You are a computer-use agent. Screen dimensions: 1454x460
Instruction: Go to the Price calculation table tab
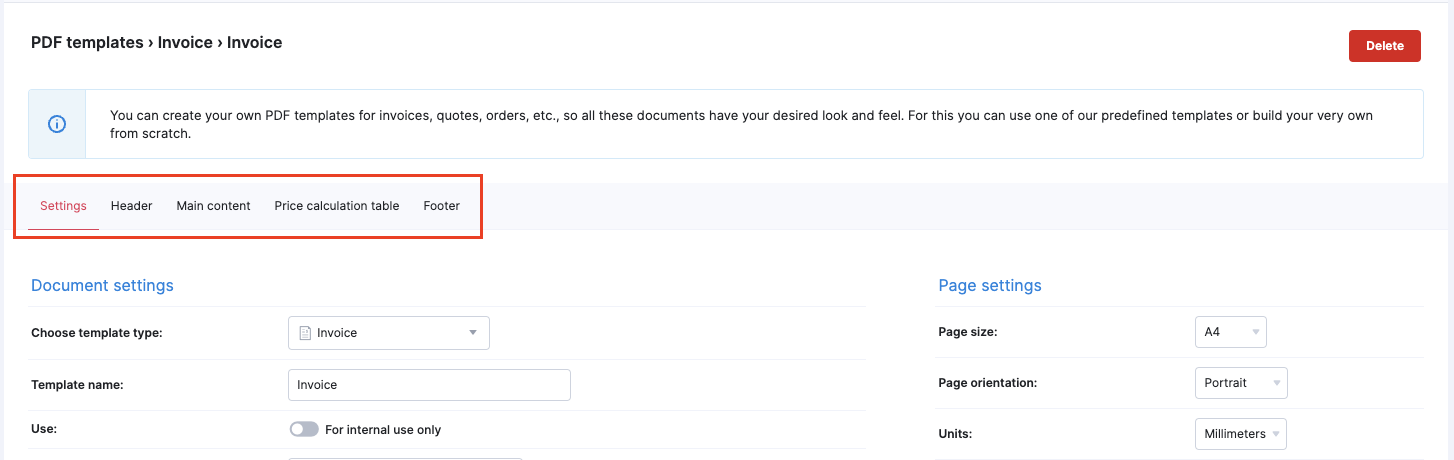[337, 206]
